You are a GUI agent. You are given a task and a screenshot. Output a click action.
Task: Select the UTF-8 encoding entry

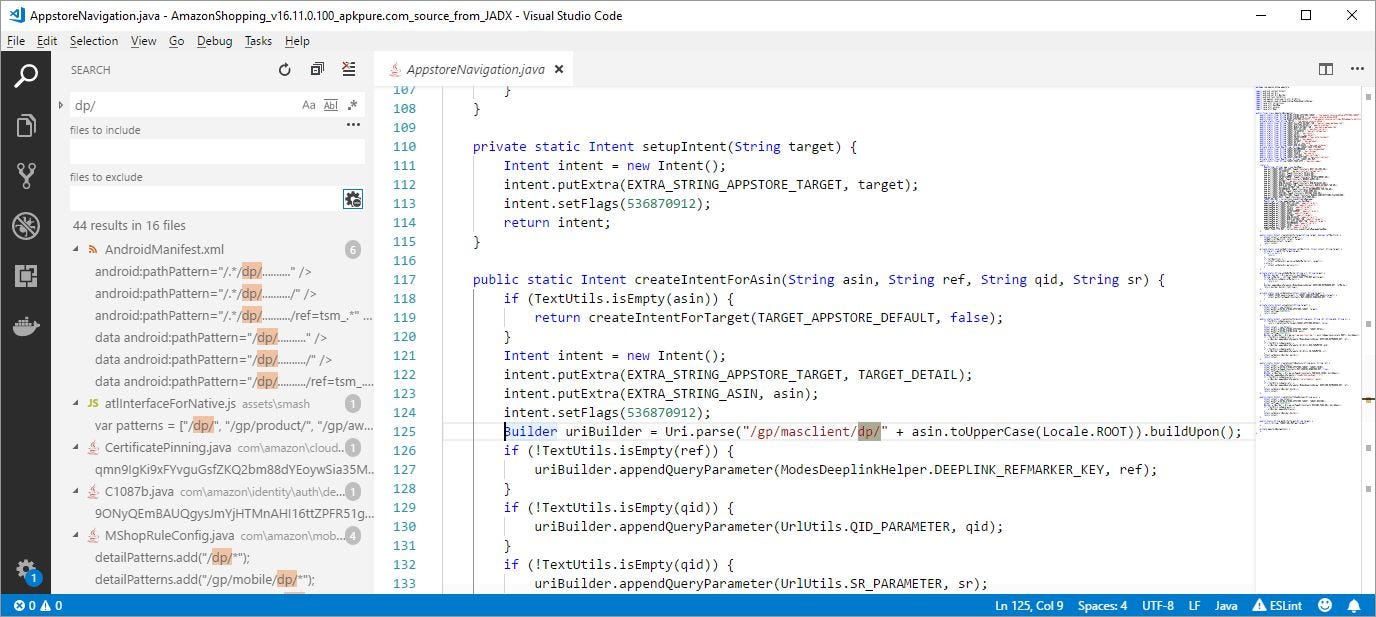pos(1157,605)
